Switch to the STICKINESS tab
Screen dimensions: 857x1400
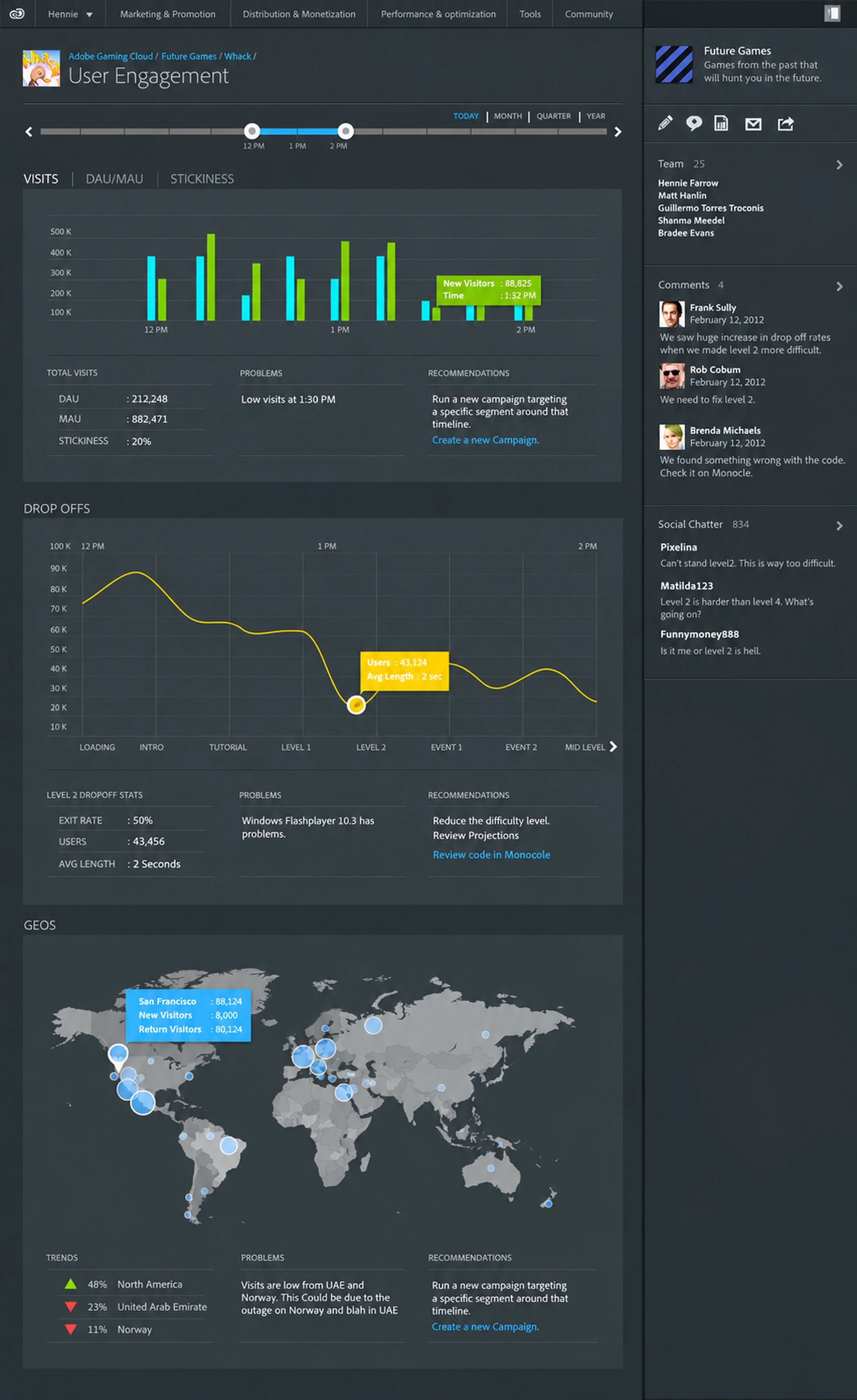pos(202,179)
